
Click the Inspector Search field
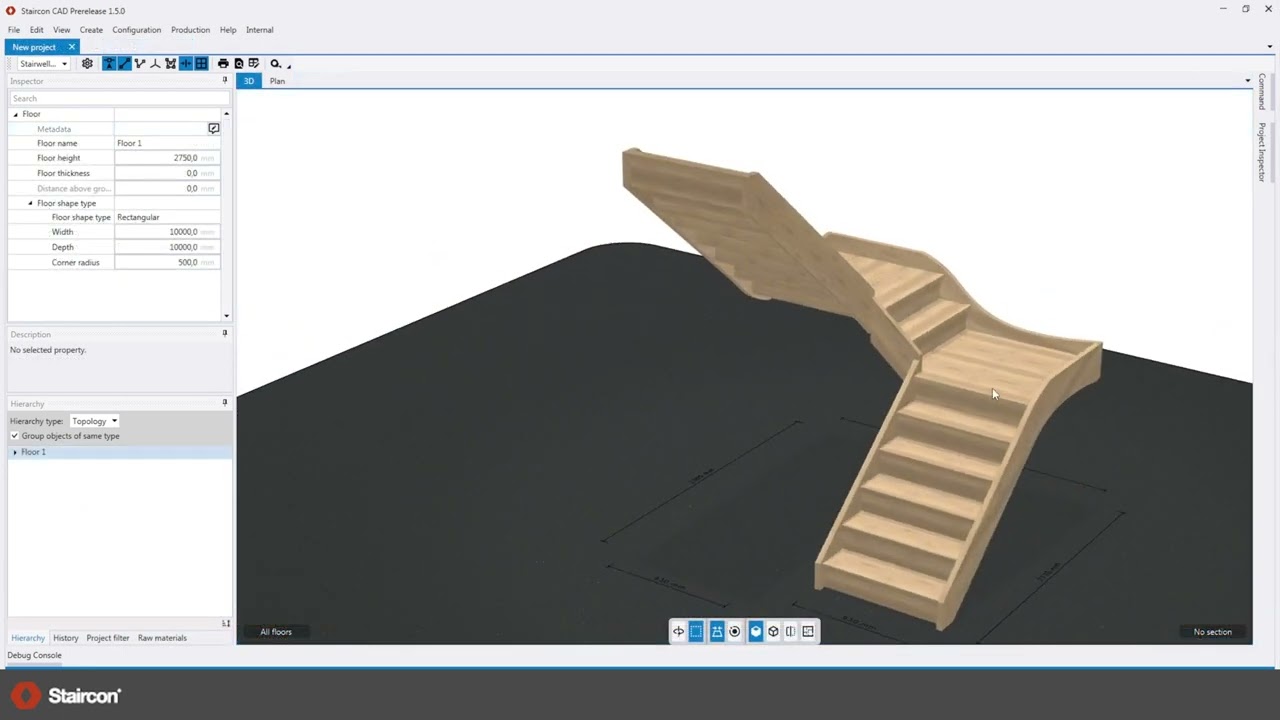click(x=119, y=98)
